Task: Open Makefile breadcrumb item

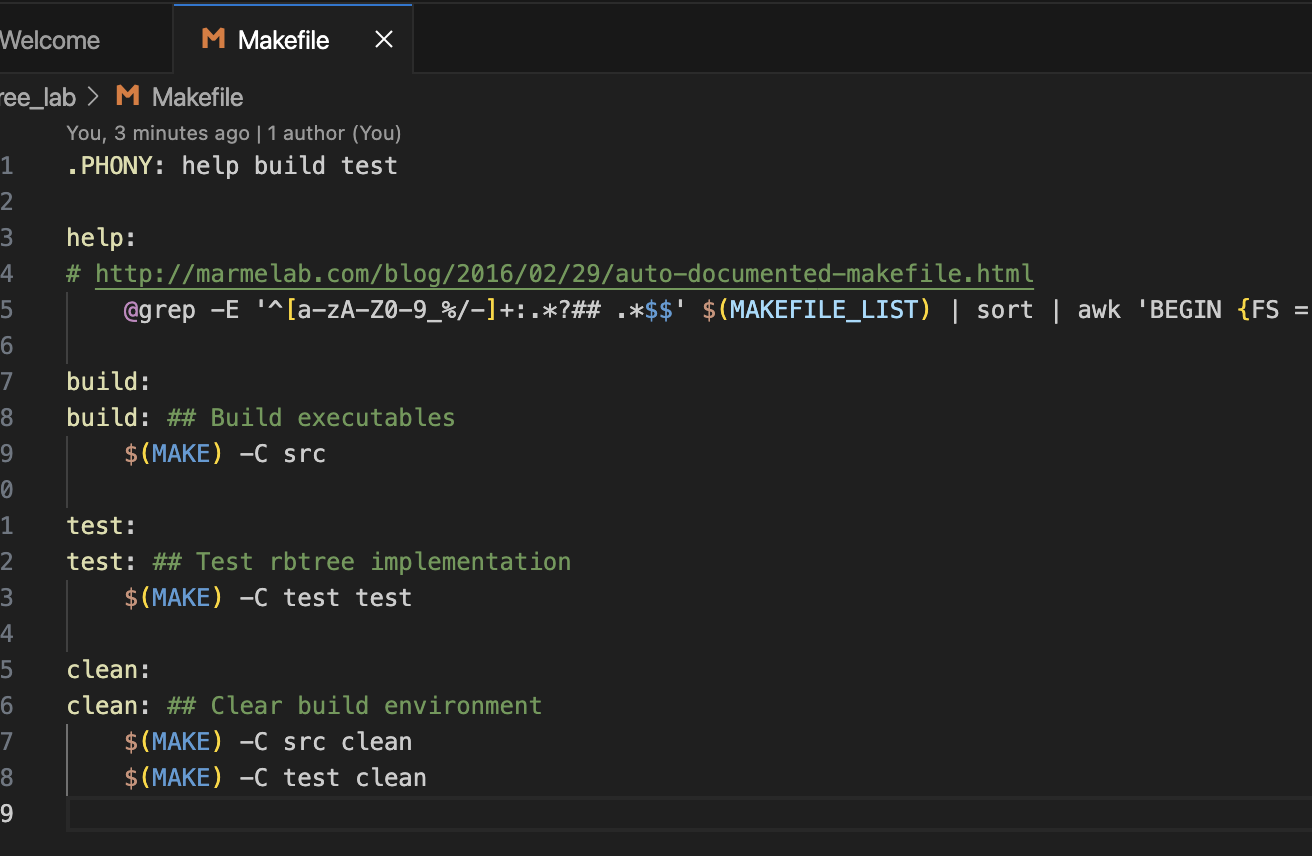Action: (197, 97)
